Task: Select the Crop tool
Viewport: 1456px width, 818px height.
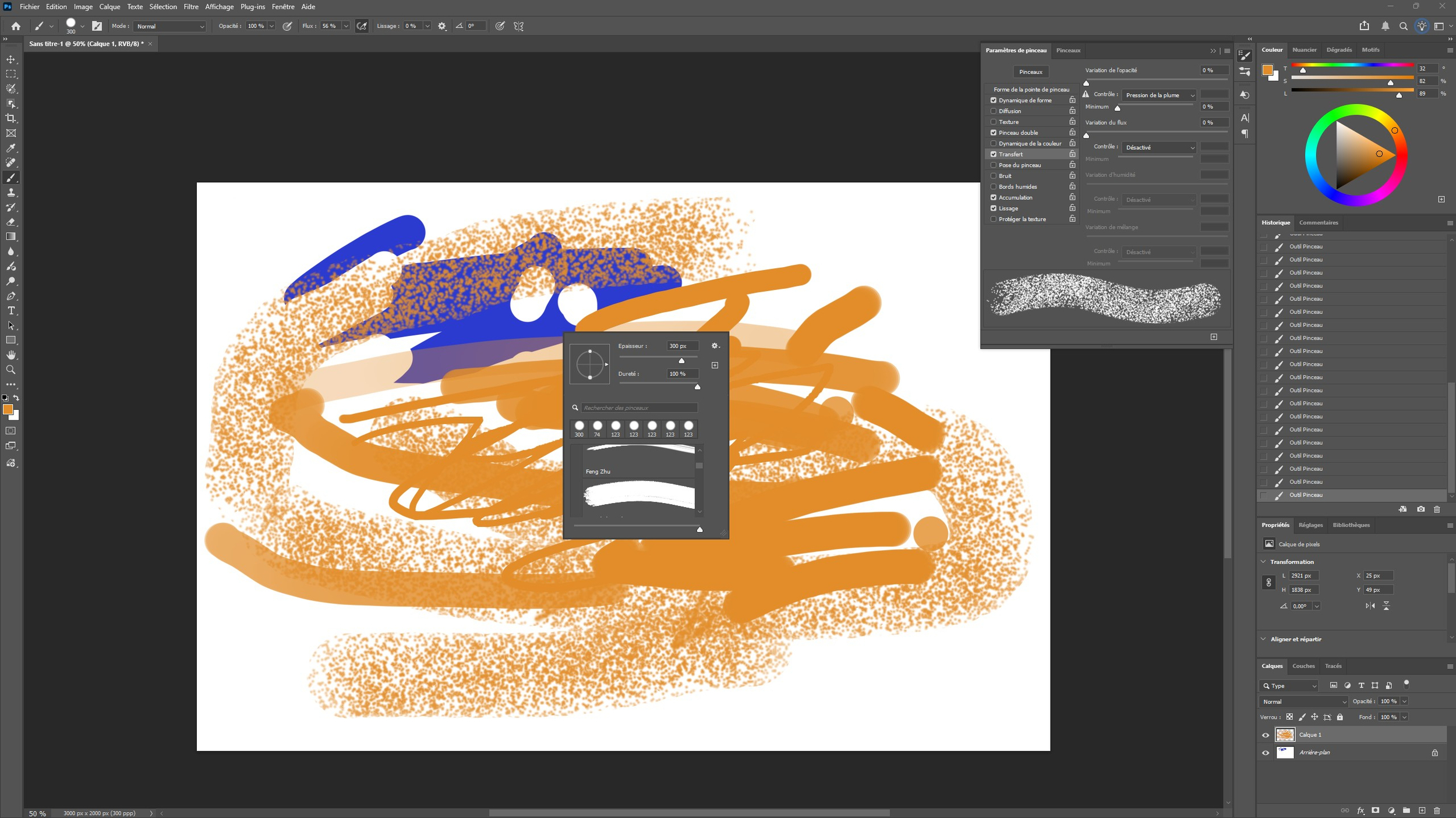Action: click(11, 118)
